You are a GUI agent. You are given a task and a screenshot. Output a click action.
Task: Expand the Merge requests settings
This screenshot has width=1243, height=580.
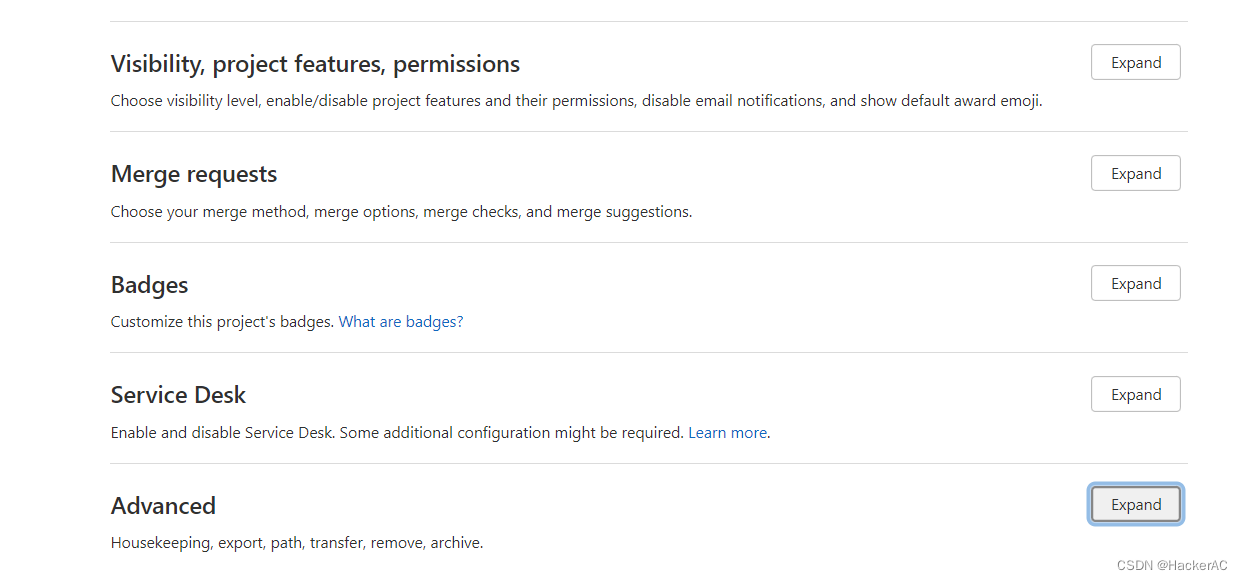1135,174
